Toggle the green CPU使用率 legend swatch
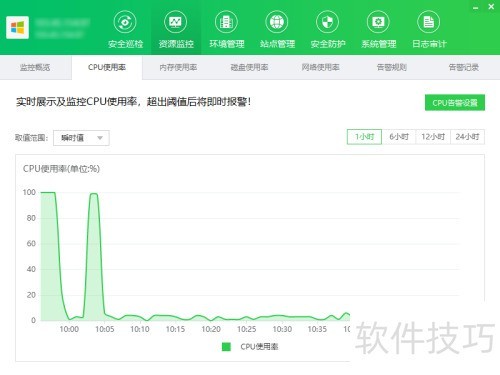This screenshot has height=375, width=500. point(226,347)
